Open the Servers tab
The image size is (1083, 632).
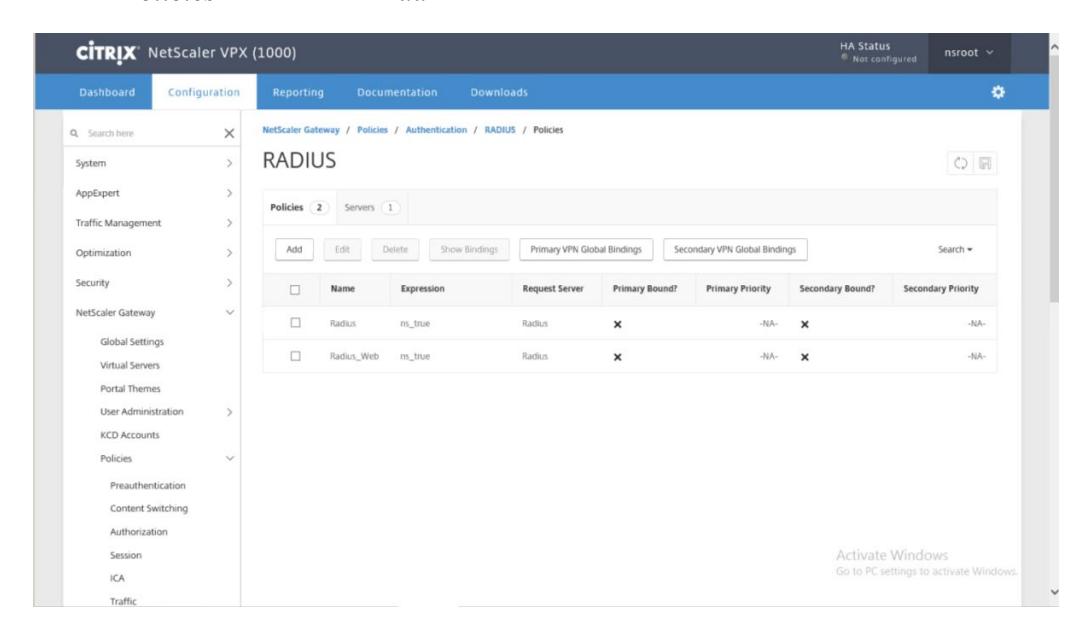click(372, 207)
